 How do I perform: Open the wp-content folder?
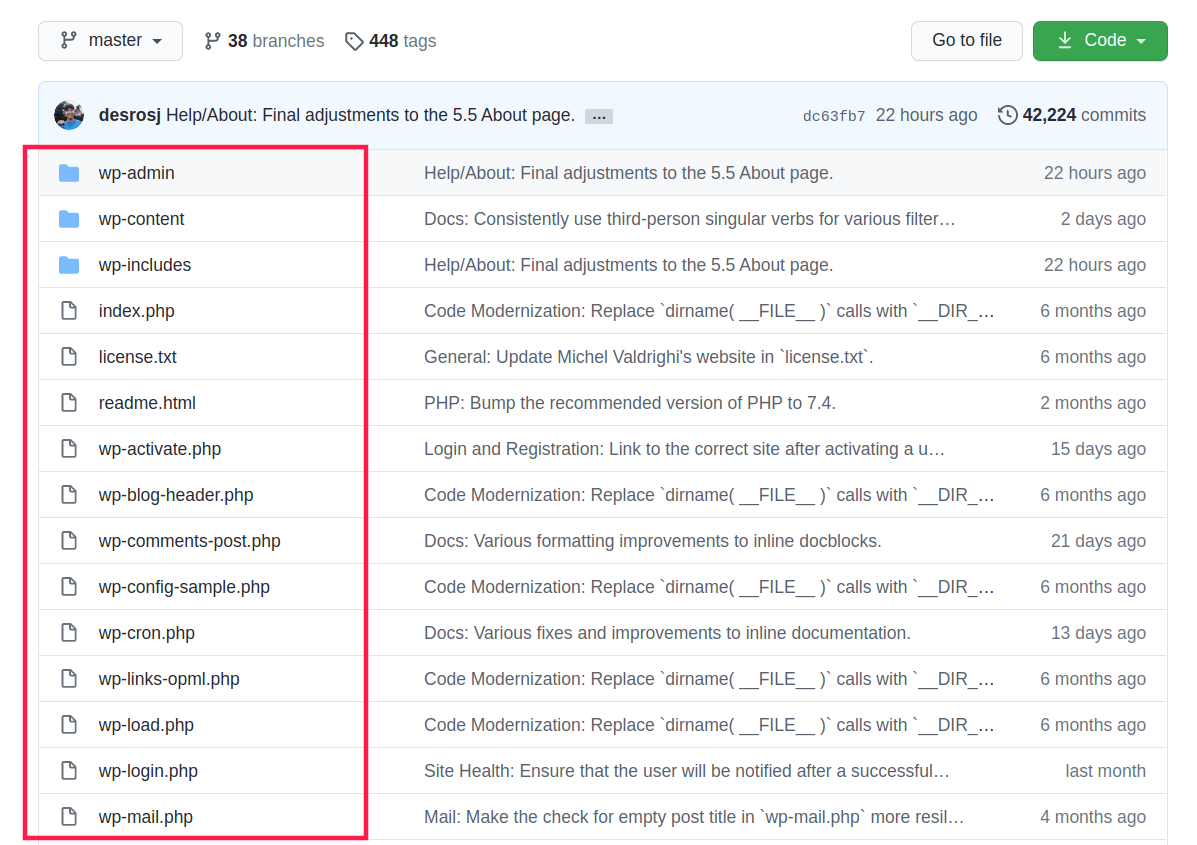point(141,219)
